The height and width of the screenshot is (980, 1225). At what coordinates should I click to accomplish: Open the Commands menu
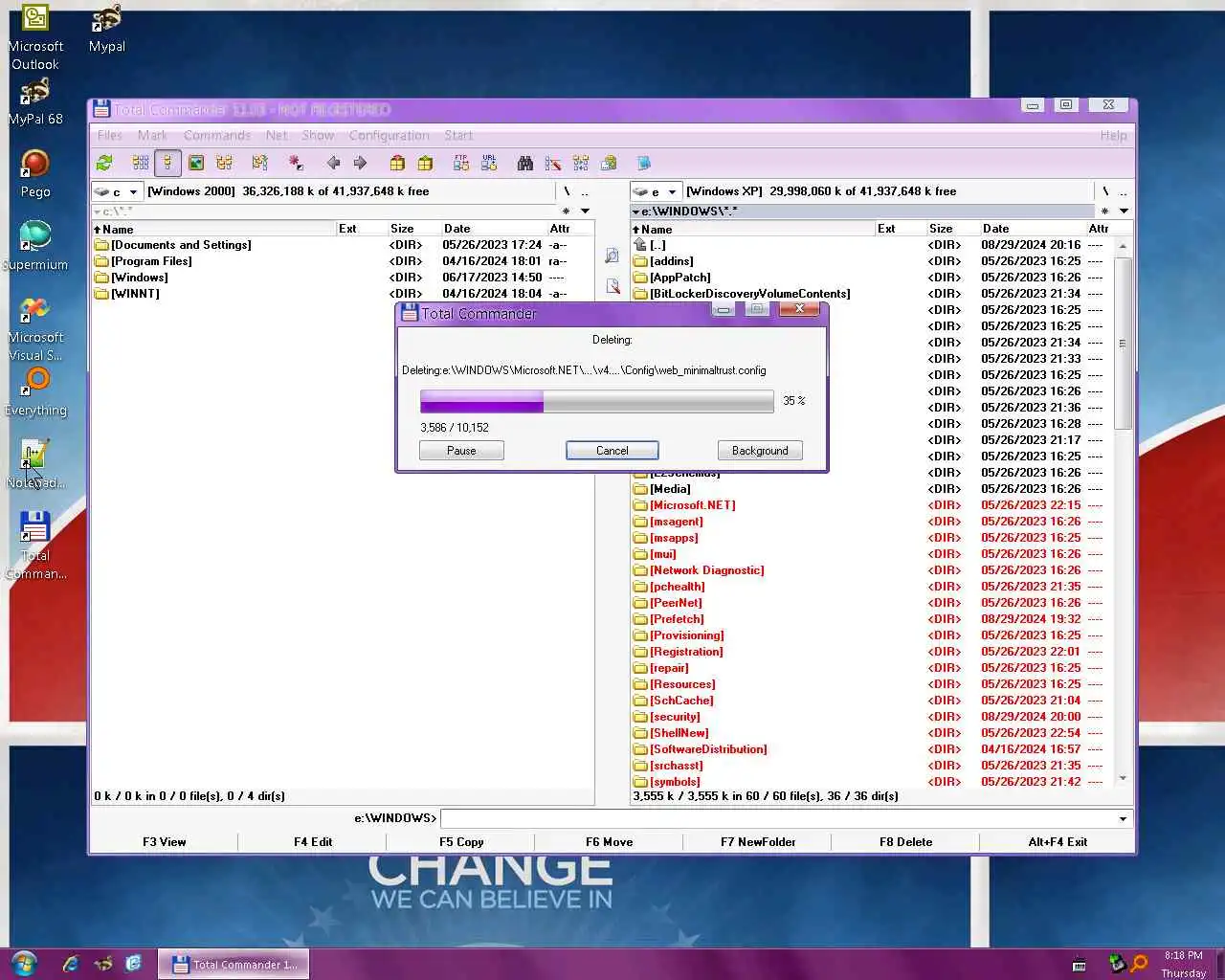[x=217, y=136]
